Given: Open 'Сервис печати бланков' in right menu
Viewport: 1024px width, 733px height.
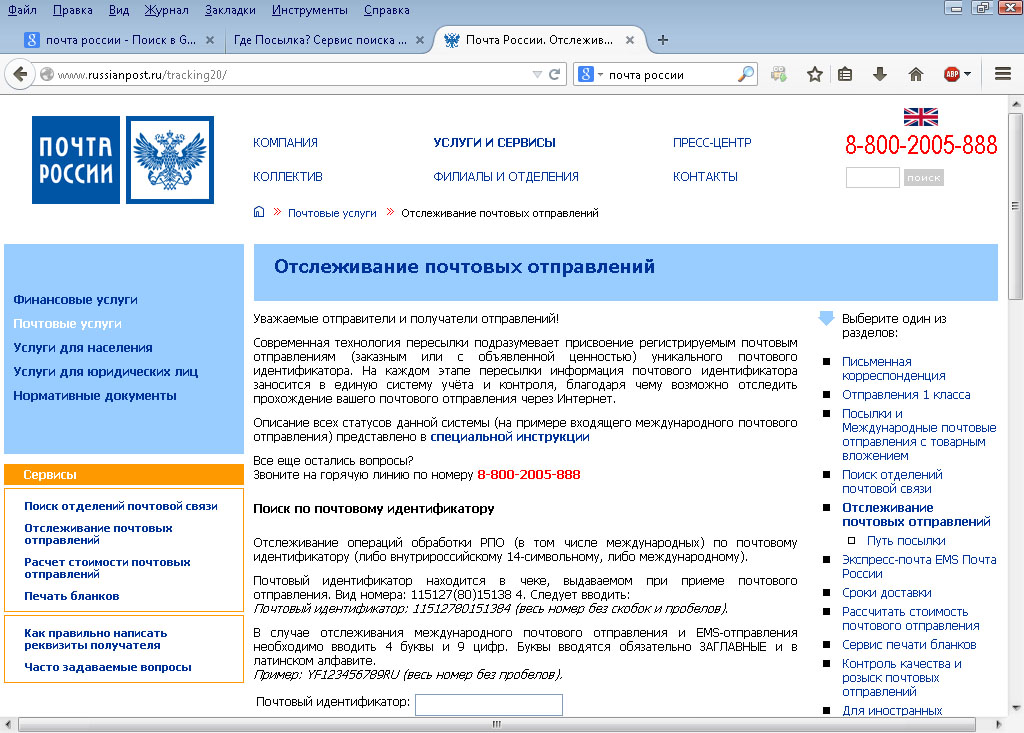Looking at the screenshot, I should pyautogui.click(x=909, y=645).
